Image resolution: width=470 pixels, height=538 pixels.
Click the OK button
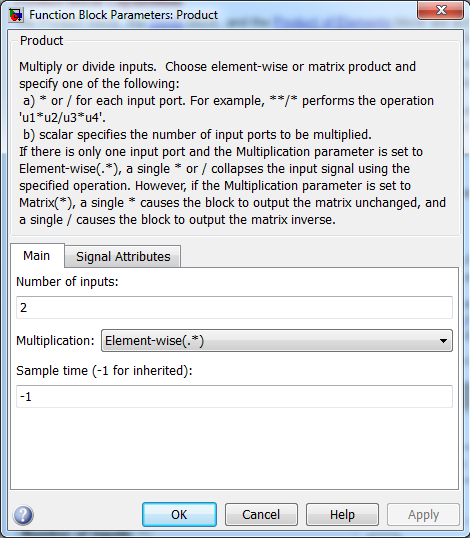(x=179, y=515)
